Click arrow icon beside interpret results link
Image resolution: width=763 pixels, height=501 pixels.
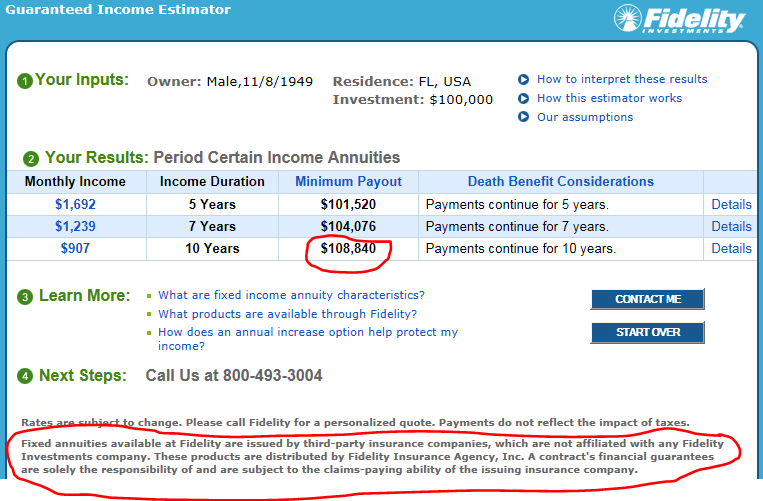click(523, 79)
